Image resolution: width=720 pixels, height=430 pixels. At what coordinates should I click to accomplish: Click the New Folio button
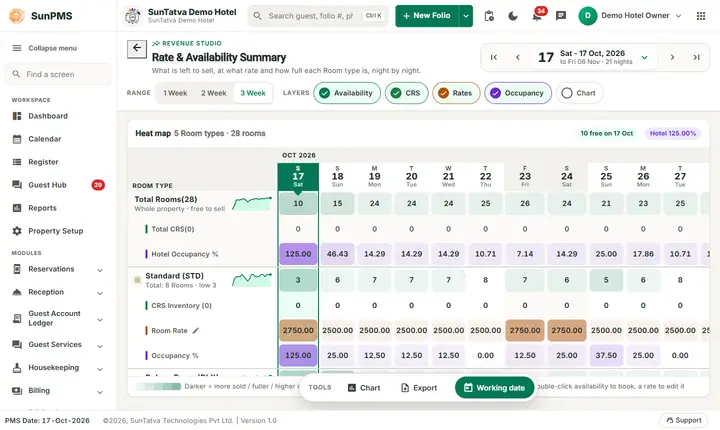coord(427,16)
